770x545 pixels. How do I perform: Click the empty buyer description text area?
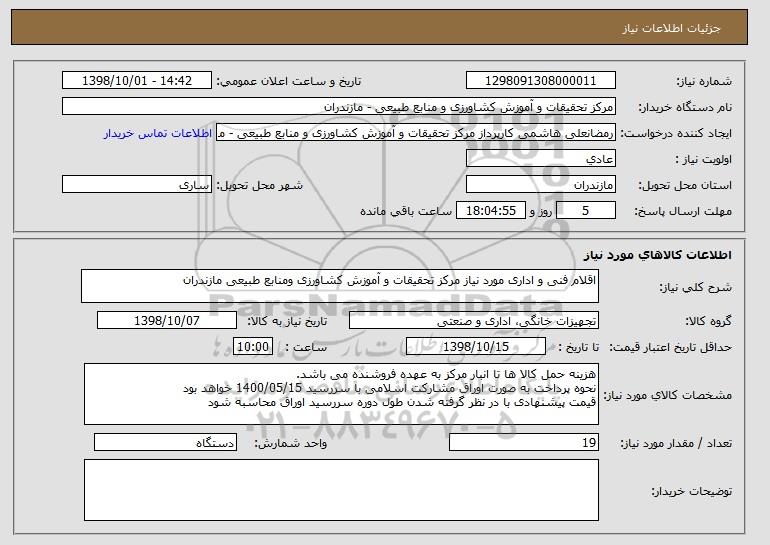341,490
